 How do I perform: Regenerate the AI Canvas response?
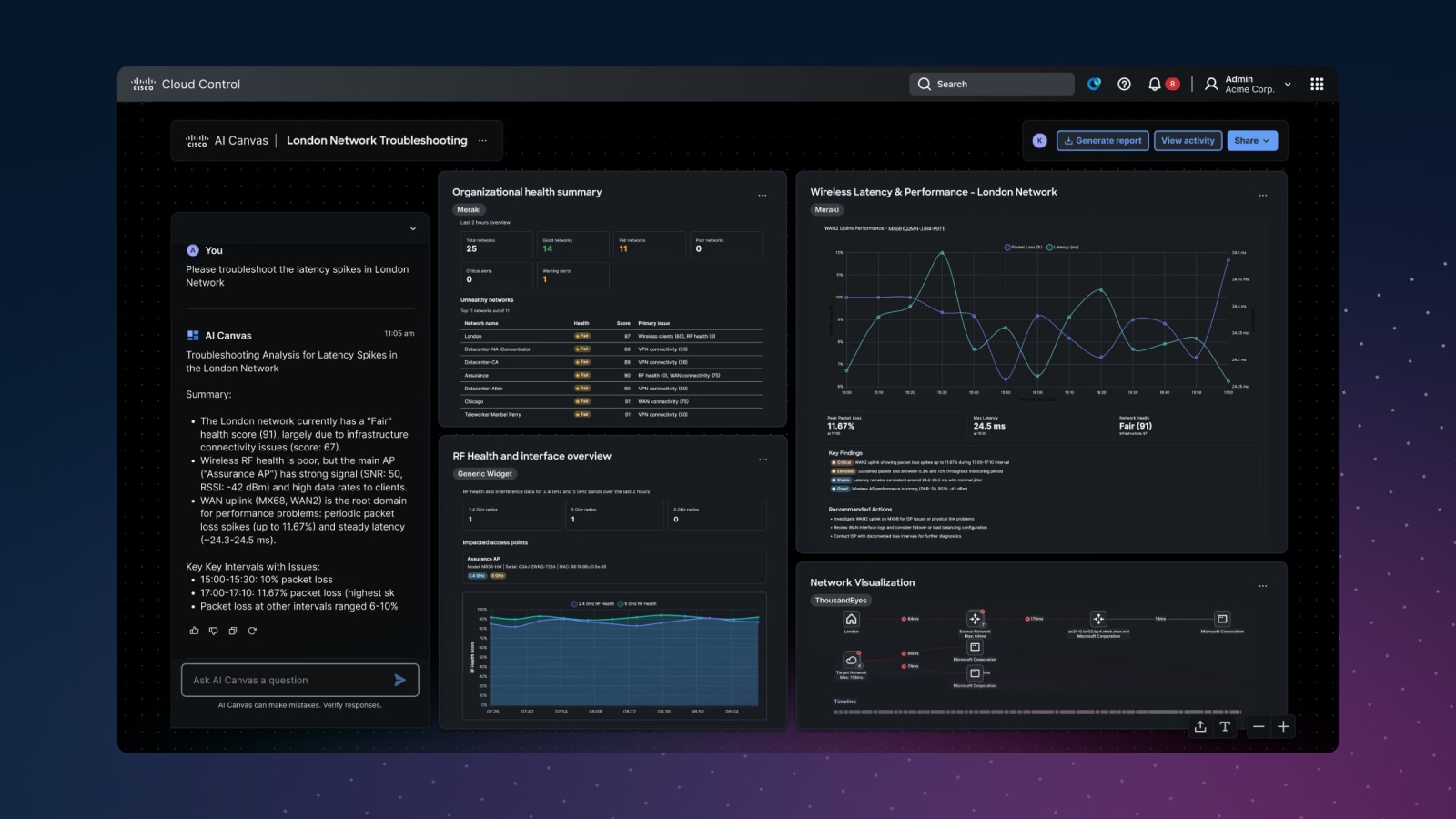253,631
